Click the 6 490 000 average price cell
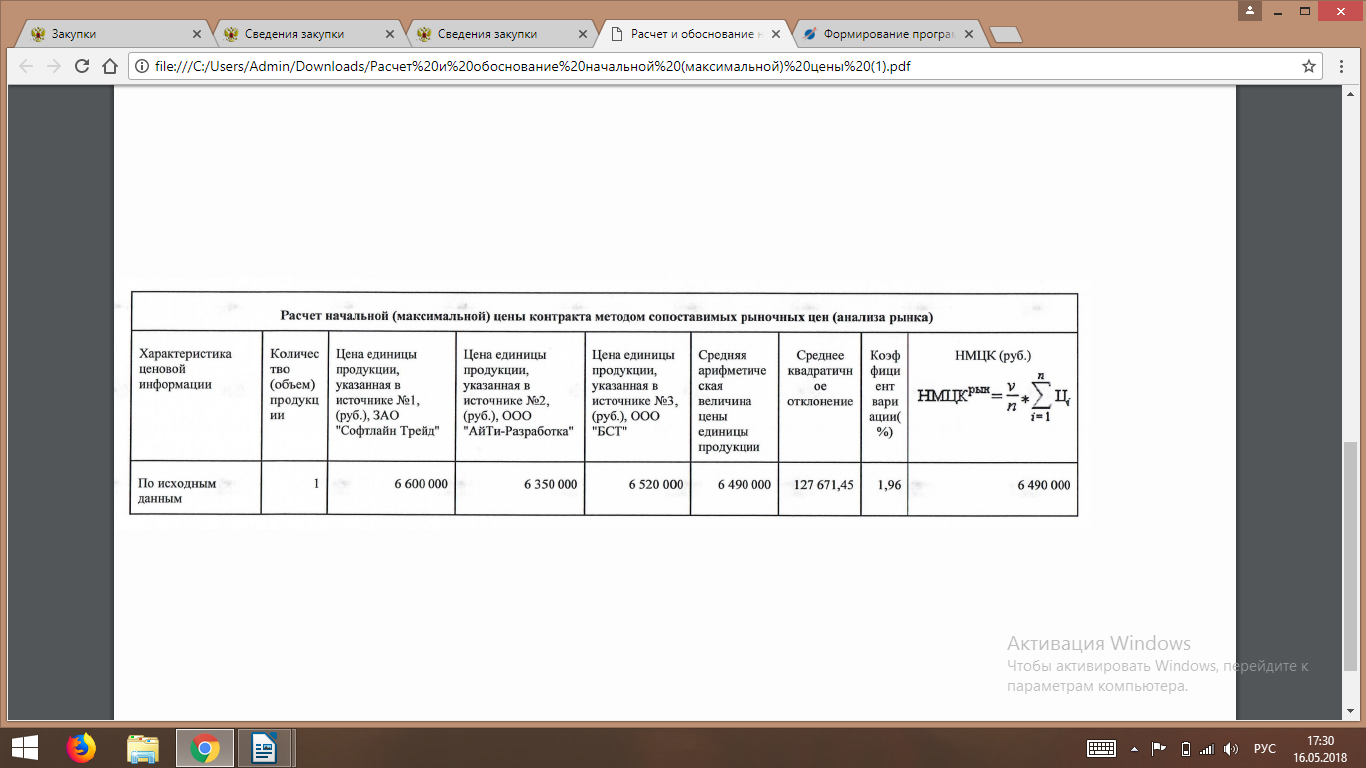 tap(734, 488)
